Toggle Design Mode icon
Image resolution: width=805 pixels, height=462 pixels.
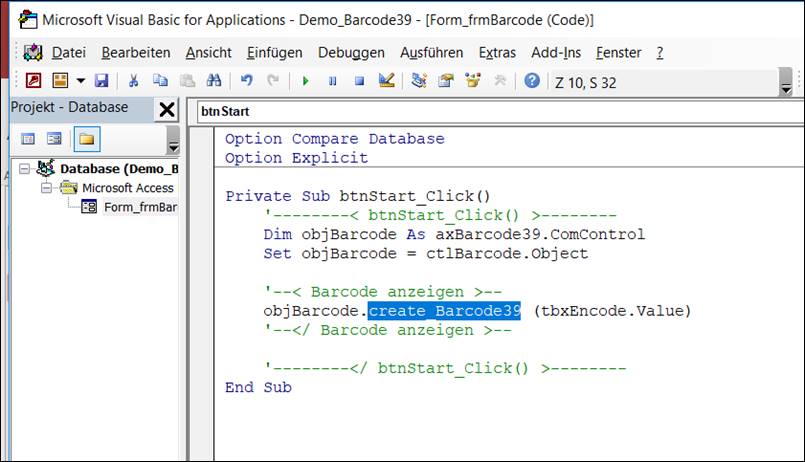pos(387,81)
